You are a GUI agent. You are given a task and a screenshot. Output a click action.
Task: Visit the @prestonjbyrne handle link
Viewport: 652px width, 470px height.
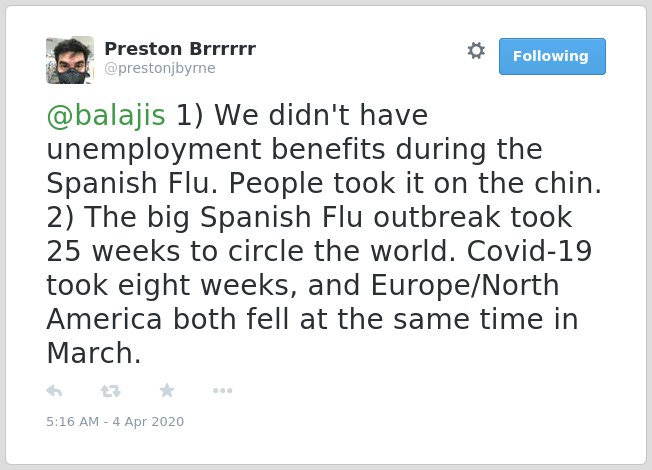pos(160,68)
